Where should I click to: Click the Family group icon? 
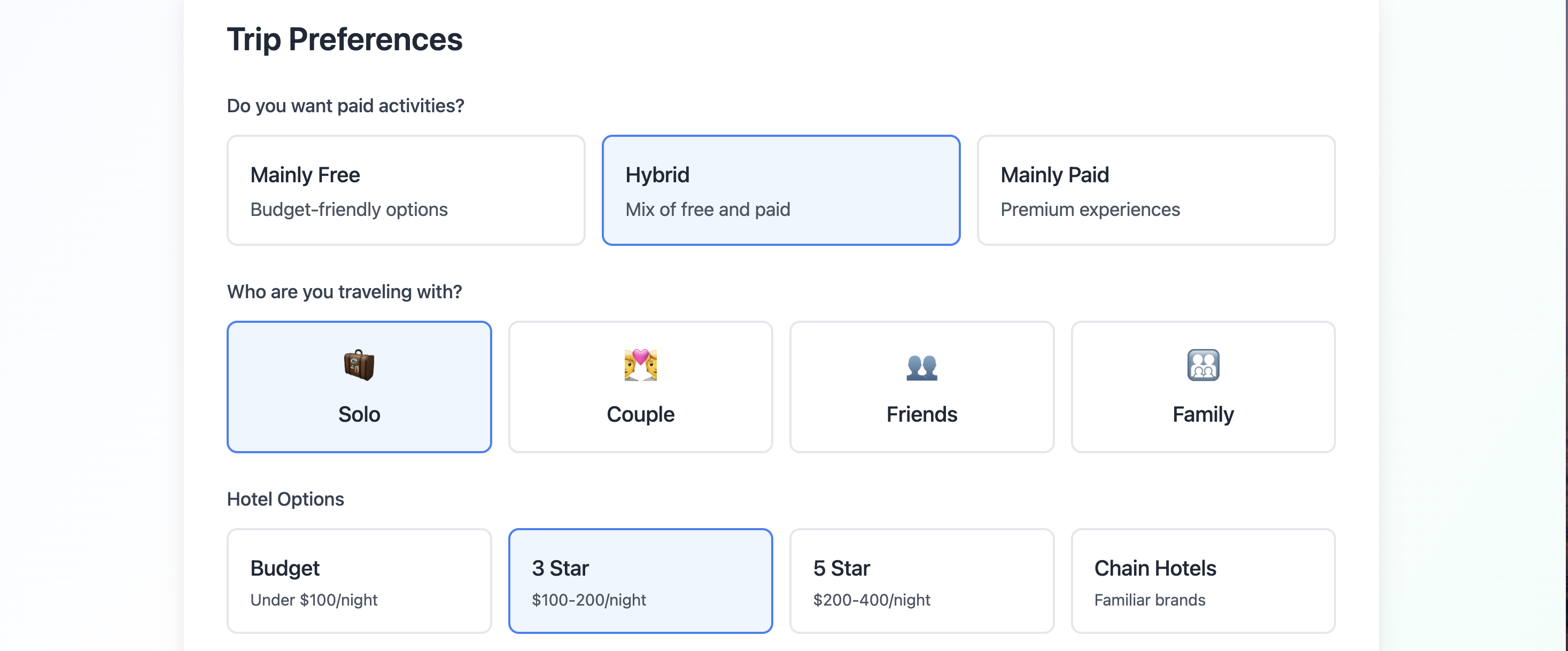tap(1203, 365)
